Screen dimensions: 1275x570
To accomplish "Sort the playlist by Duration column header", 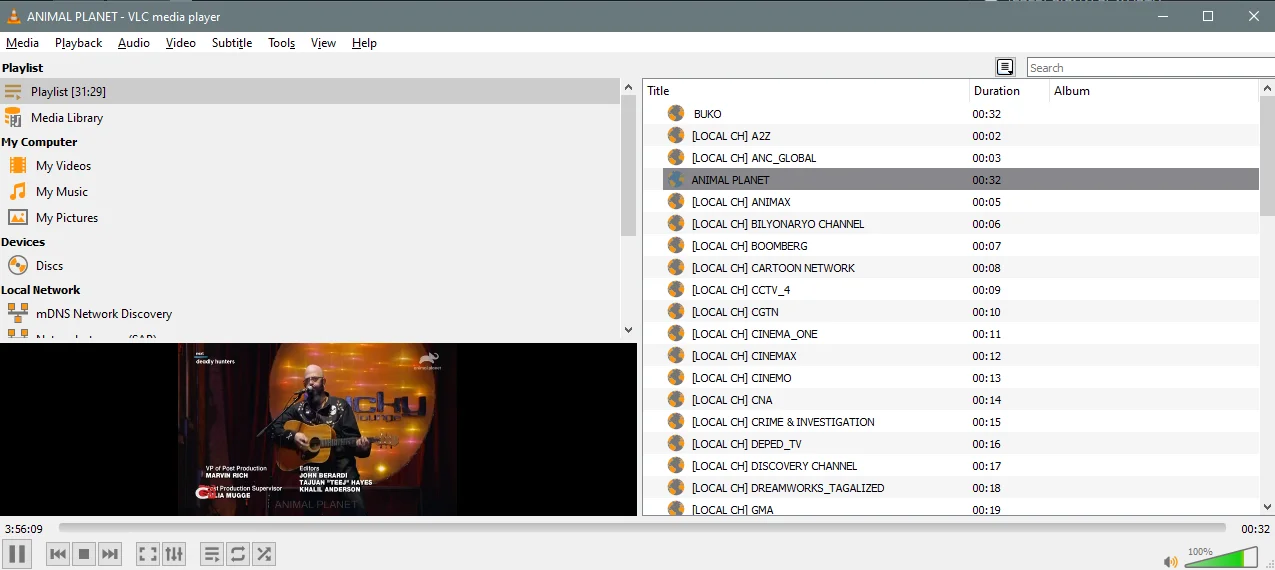I will (x=1010, y=91).
